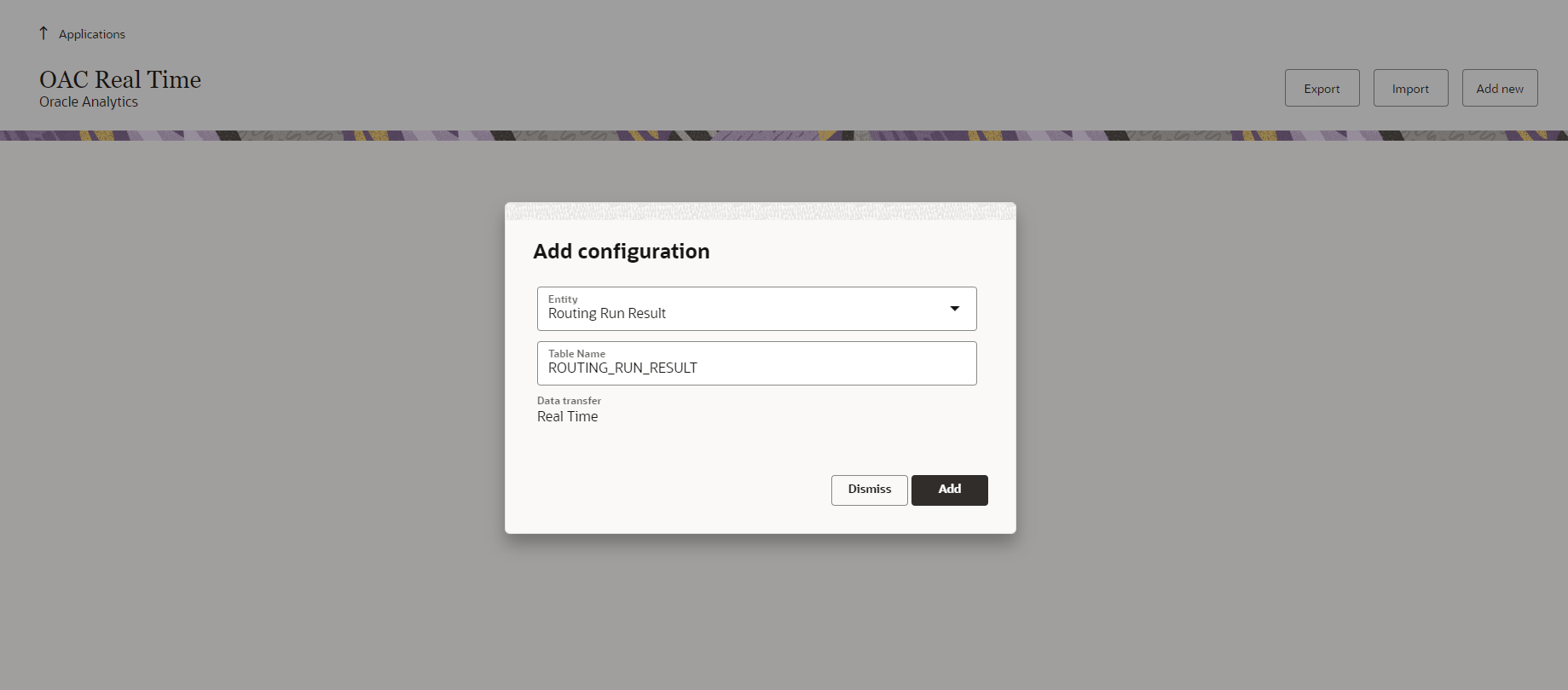This screenshot has width=1568, height=690.
Task: Open the Entity dropdown field
Action: click(742, 309)
